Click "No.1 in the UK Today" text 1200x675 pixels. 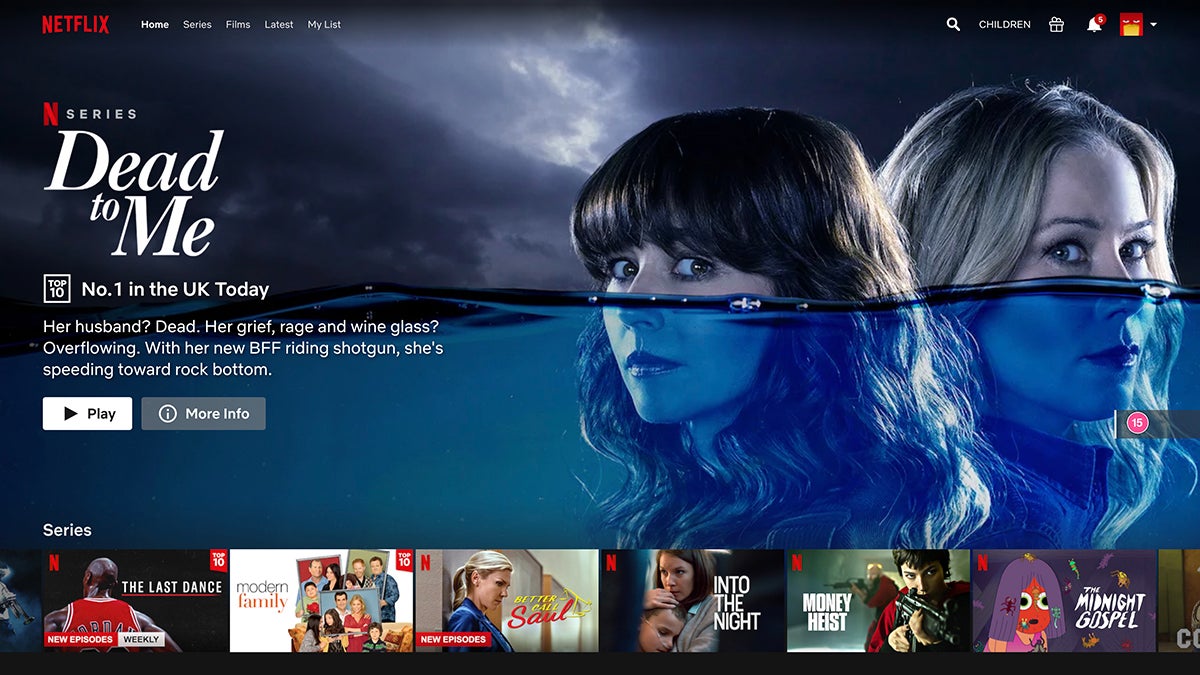175,290
